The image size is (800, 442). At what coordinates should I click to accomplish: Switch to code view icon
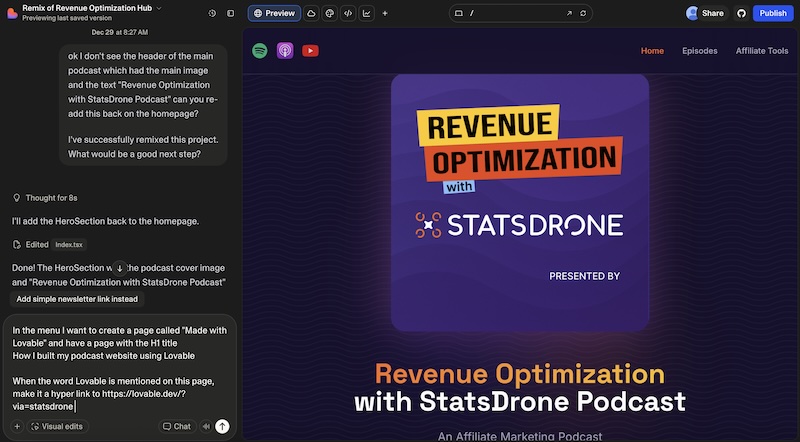point(348,13)
